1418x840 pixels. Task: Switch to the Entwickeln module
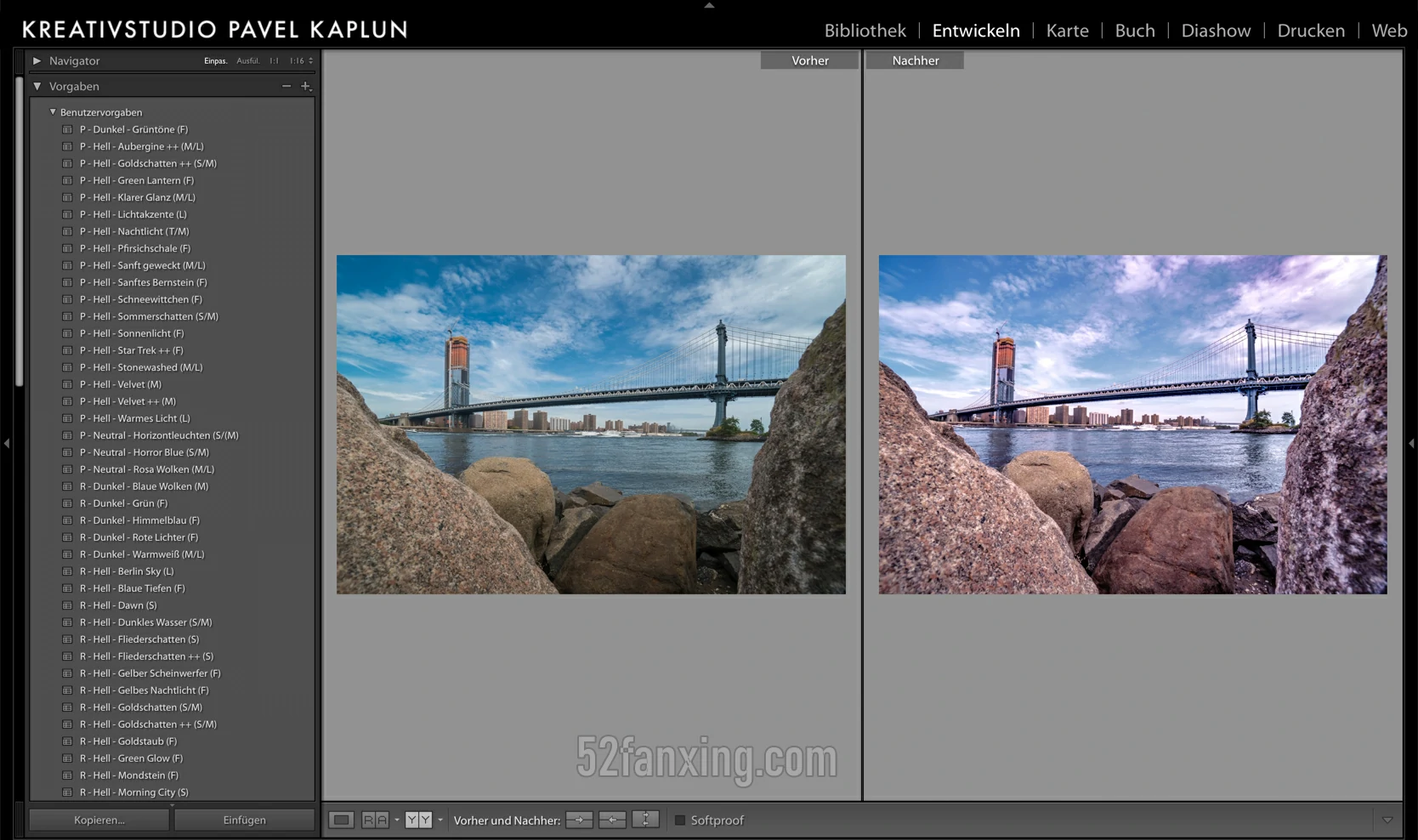[x=976, y=31]
